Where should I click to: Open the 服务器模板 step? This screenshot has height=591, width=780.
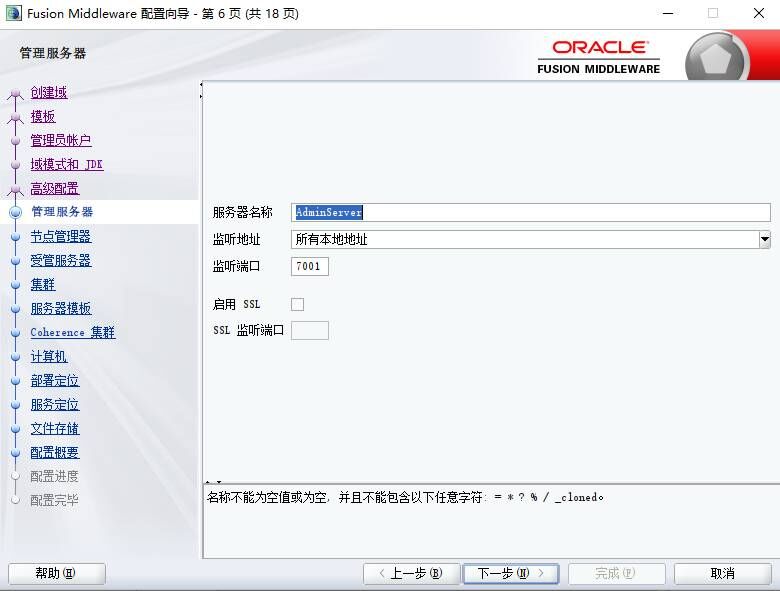pyautogui.click(x=61, y=308)
